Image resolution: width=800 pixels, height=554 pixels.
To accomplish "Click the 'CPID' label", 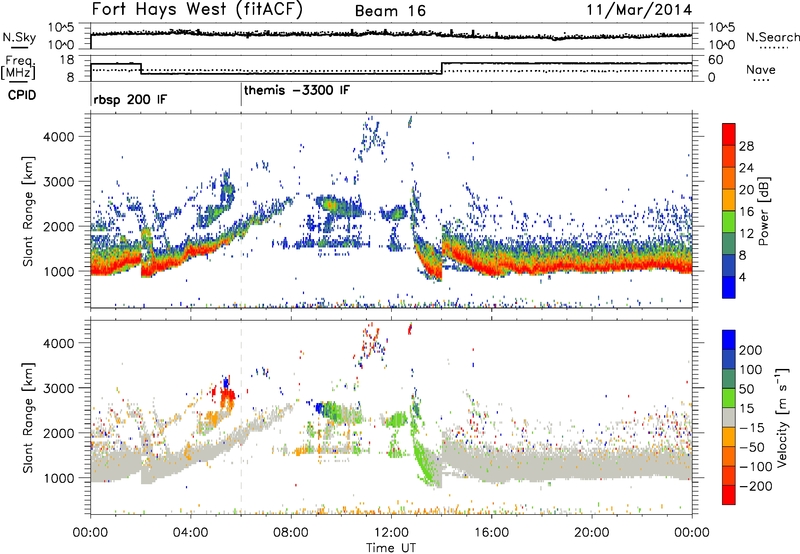I will 22,95.
